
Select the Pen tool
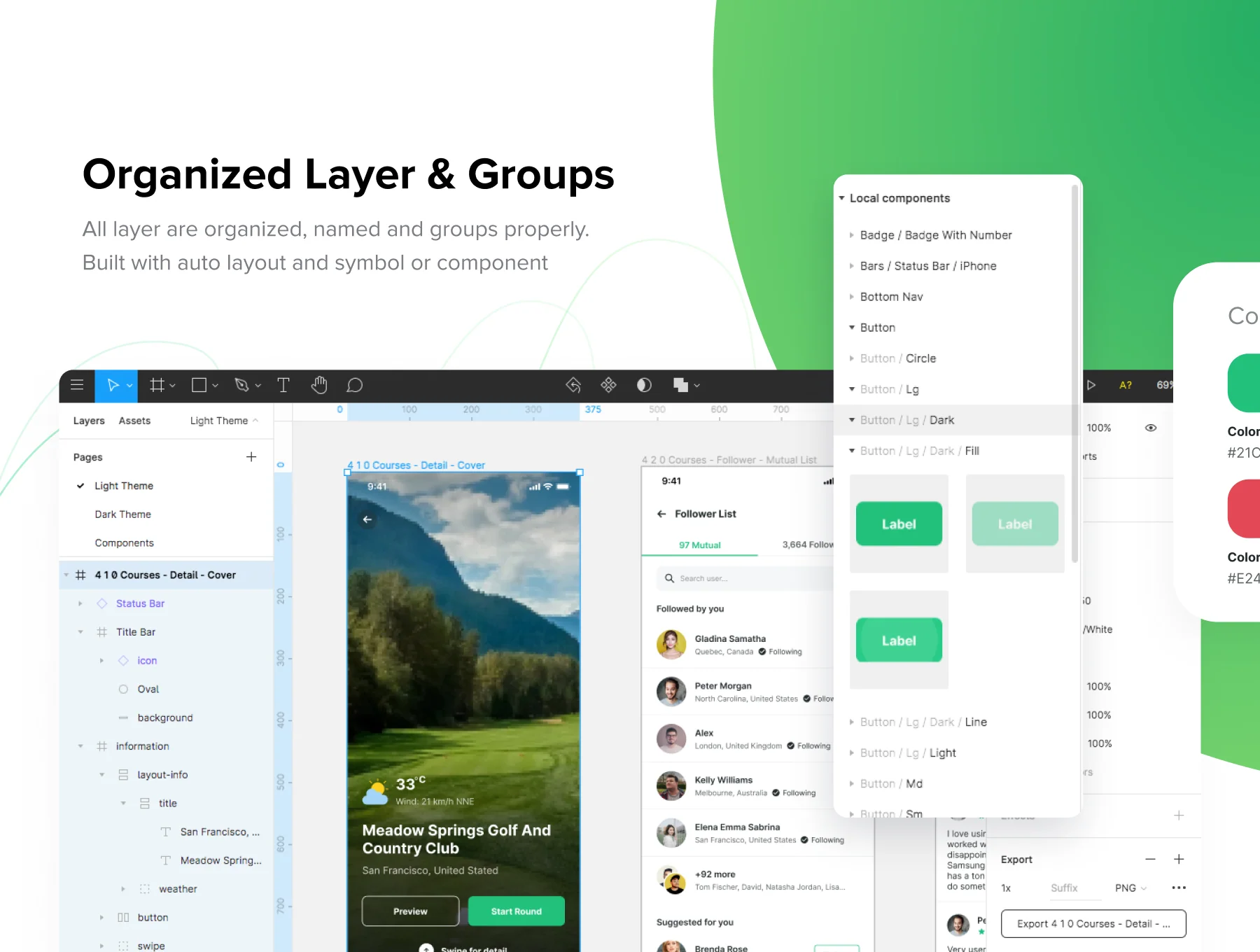[x=242, y=385]
